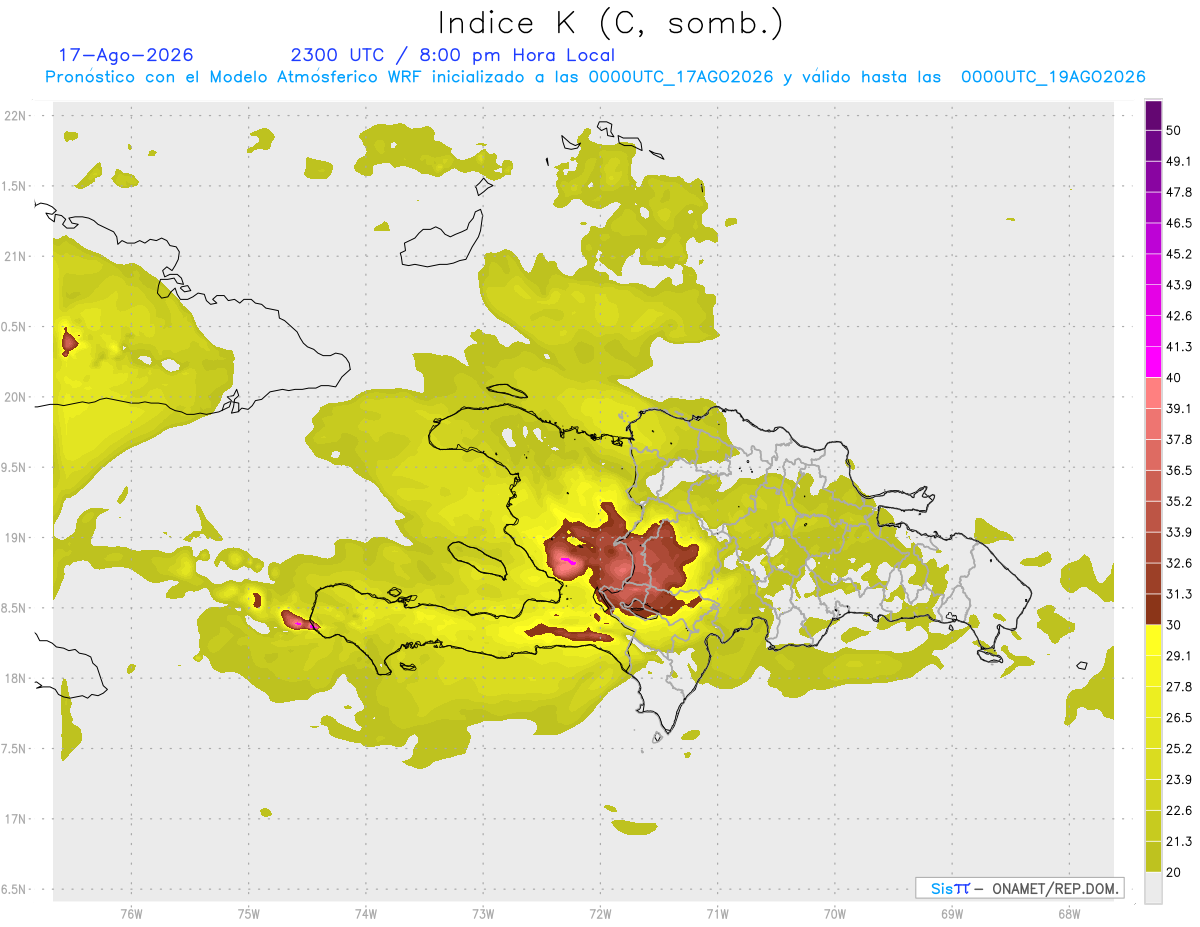Click the bright yellow swatch between 29.1 and 30

coord(1154,640)
